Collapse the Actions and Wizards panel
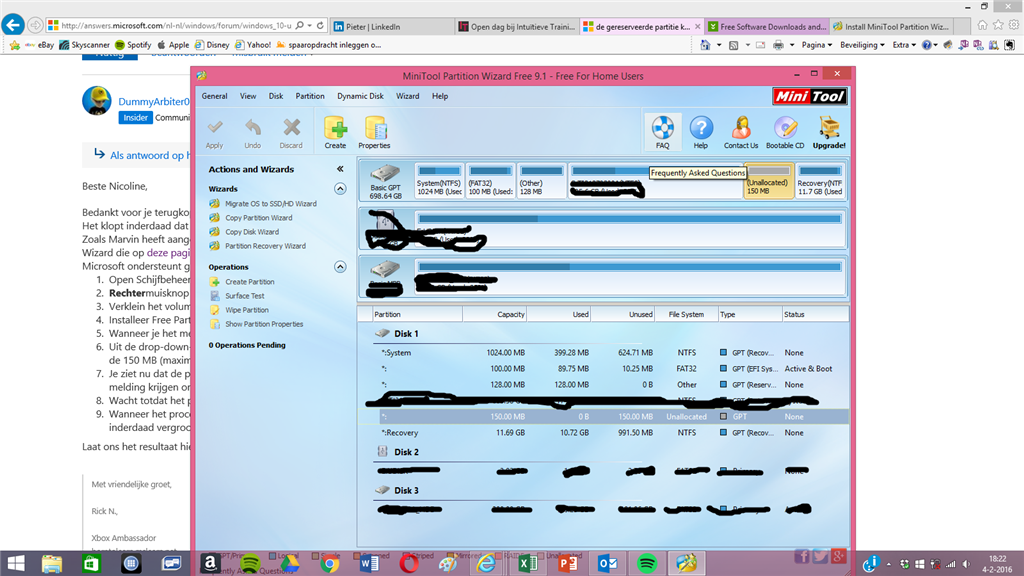 point(340,169)
